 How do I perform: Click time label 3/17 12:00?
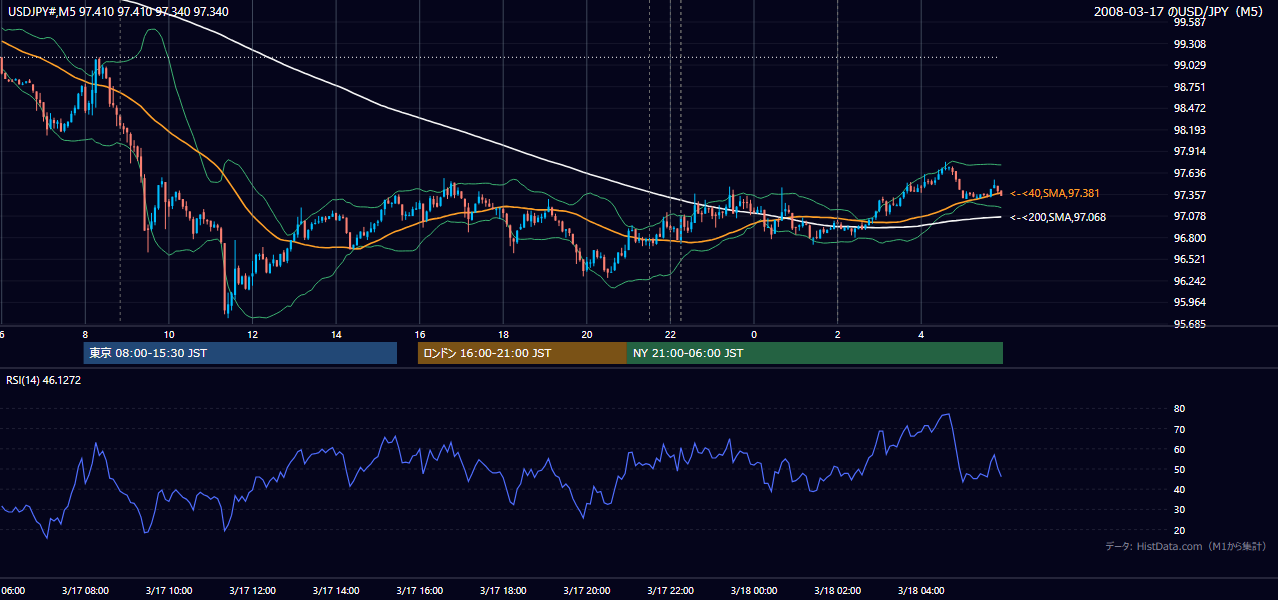click(x=252, y=591)
